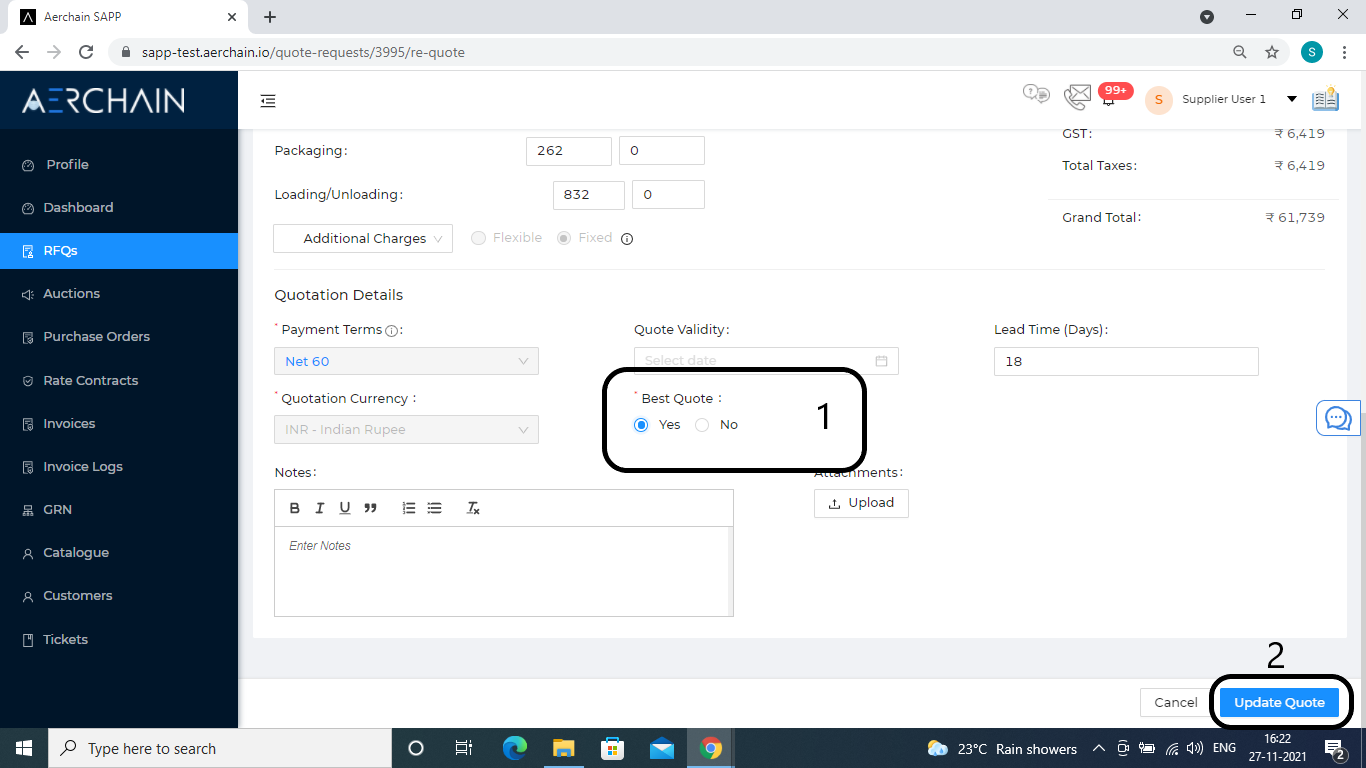Image resolution: width=1366 pixels, height=768 pixels.
Task: Select No for Best Quote
Action: click(x=702, y=425)
